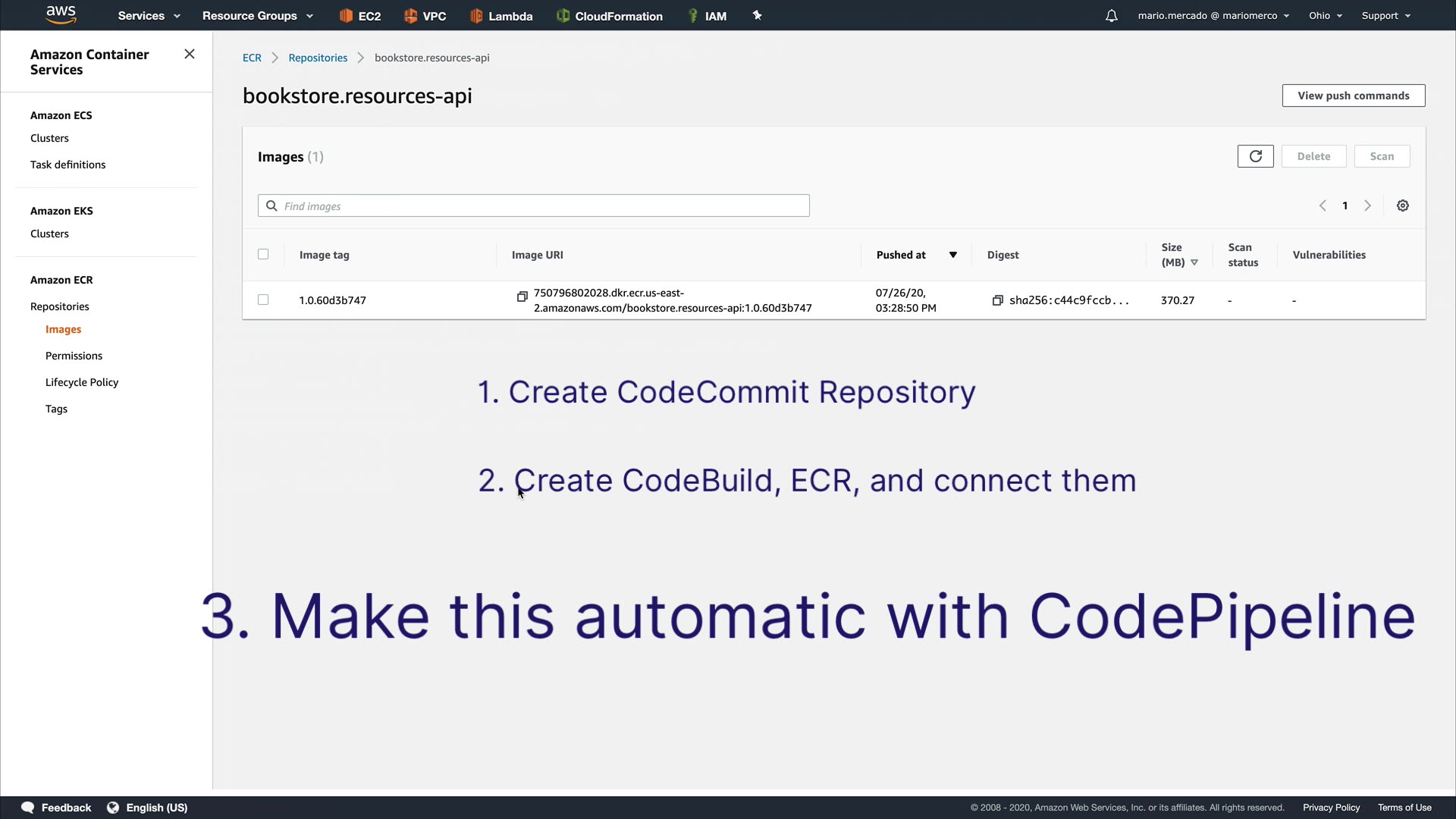Open table preferences gear icon

[1402, 206]
